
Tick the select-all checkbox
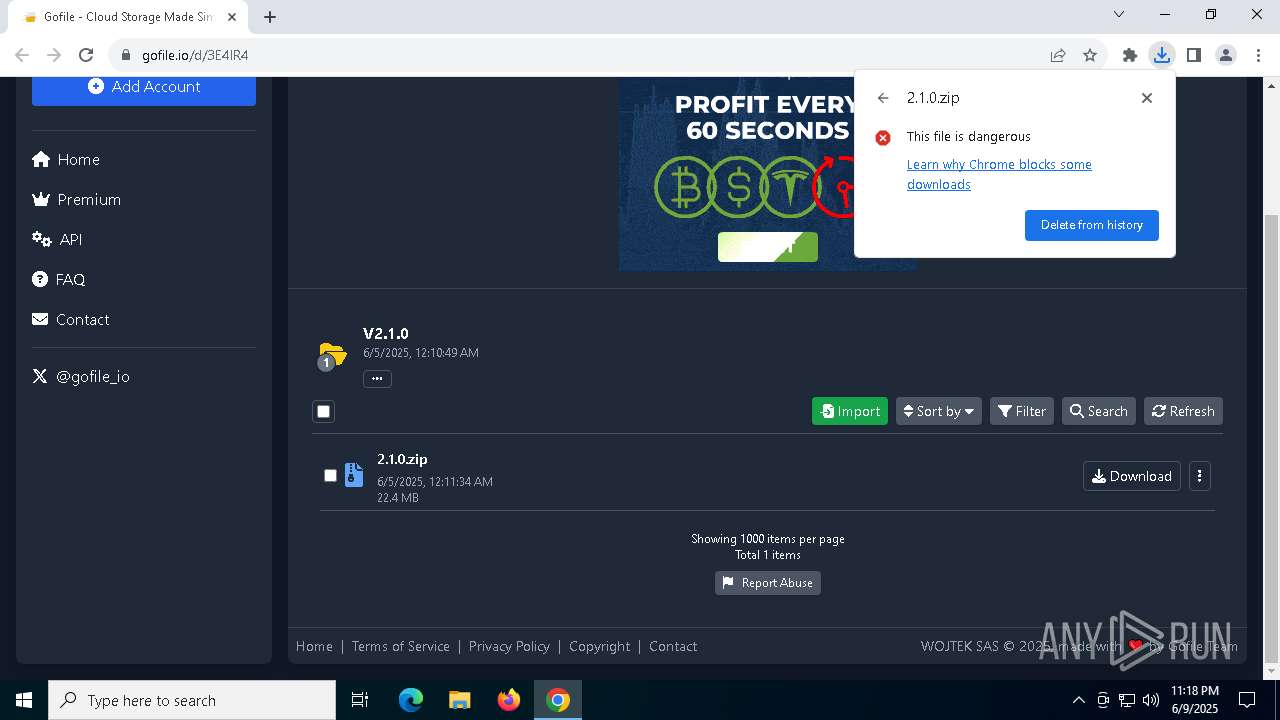click(x=323, y=411)
